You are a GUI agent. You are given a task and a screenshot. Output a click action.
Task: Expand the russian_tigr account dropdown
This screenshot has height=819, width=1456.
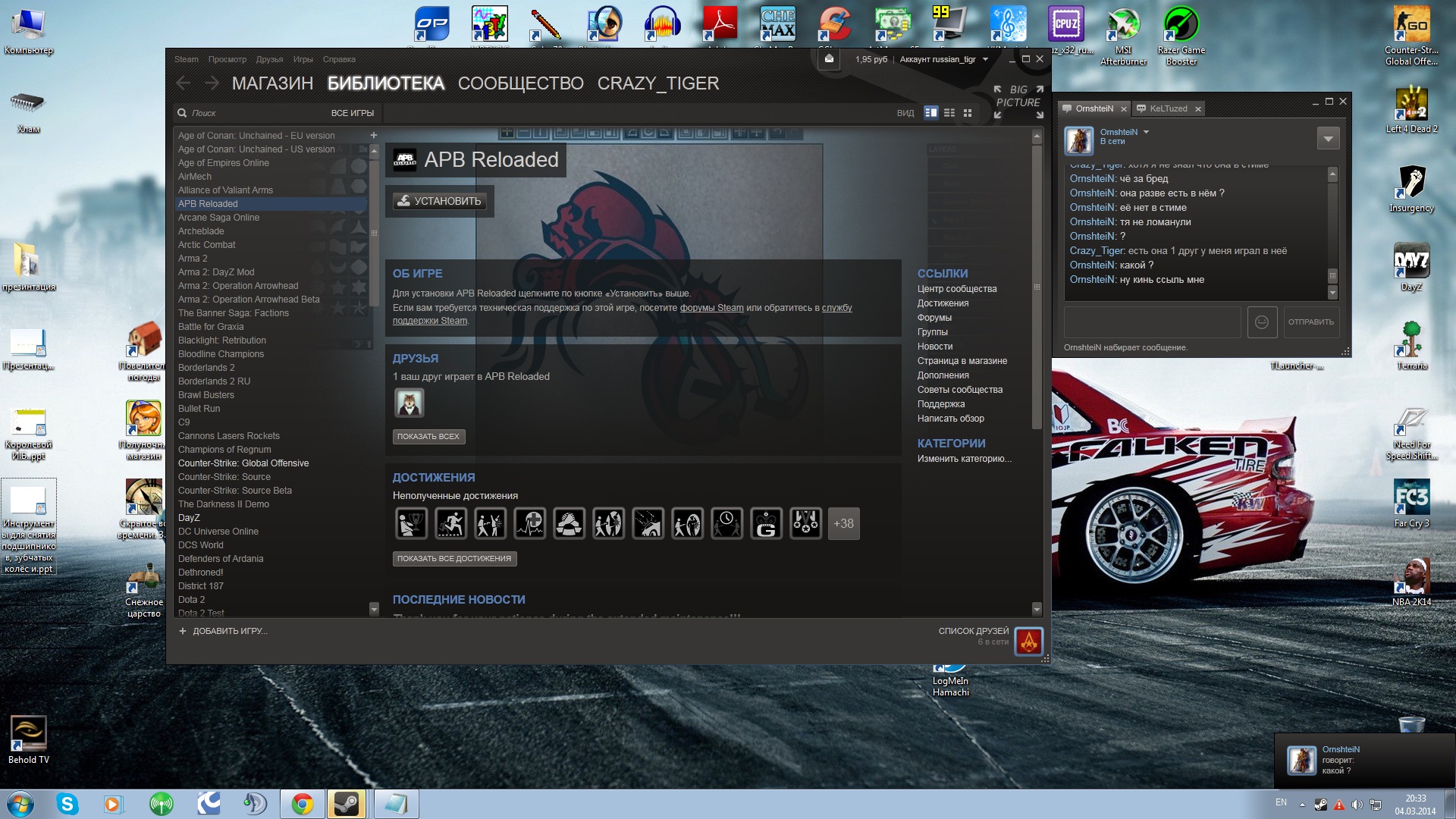tap(985, 59)
